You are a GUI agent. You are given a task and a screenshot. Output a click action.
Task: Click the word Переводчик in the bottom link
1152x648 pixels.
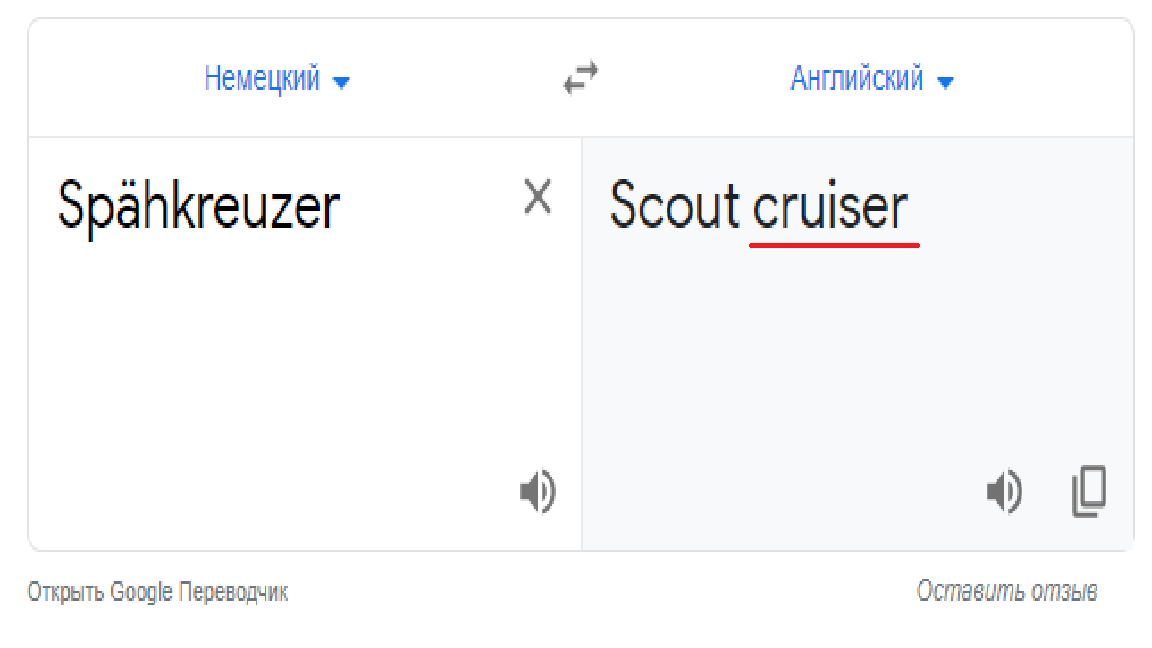pos(234,591)
